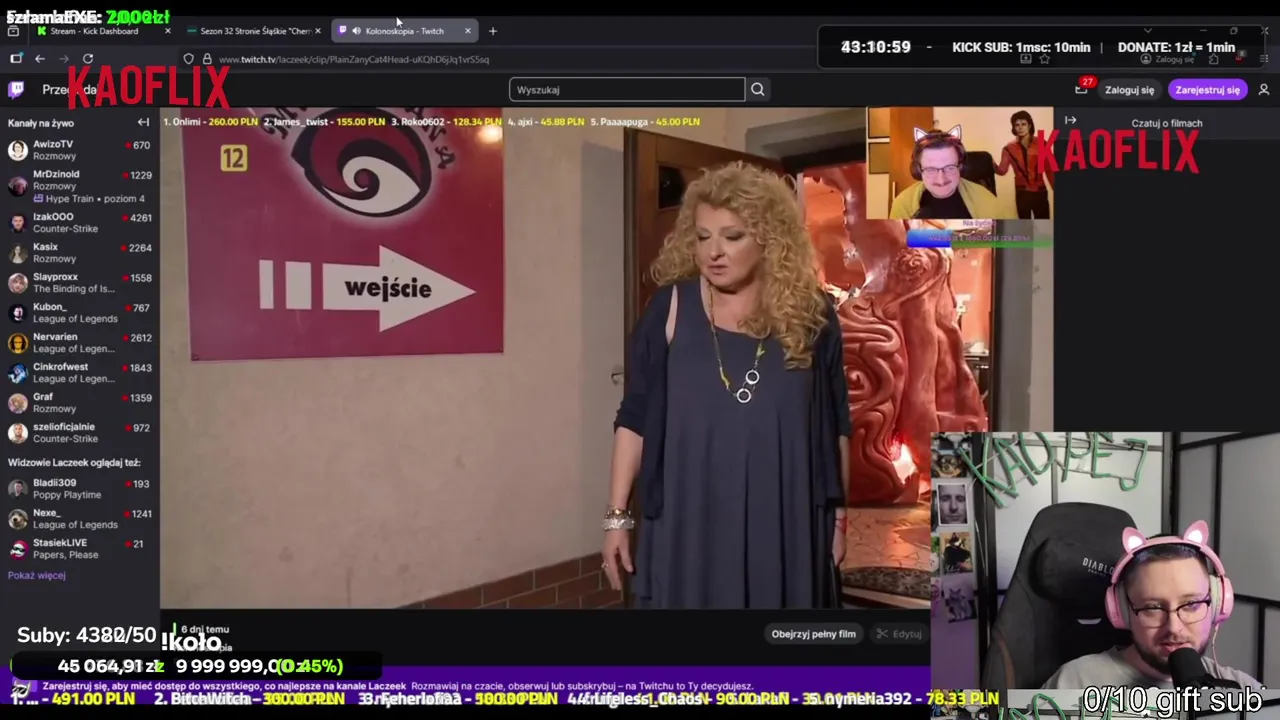Click the site padlock icon
The image size is (1280, 720).
pos(207,59)
